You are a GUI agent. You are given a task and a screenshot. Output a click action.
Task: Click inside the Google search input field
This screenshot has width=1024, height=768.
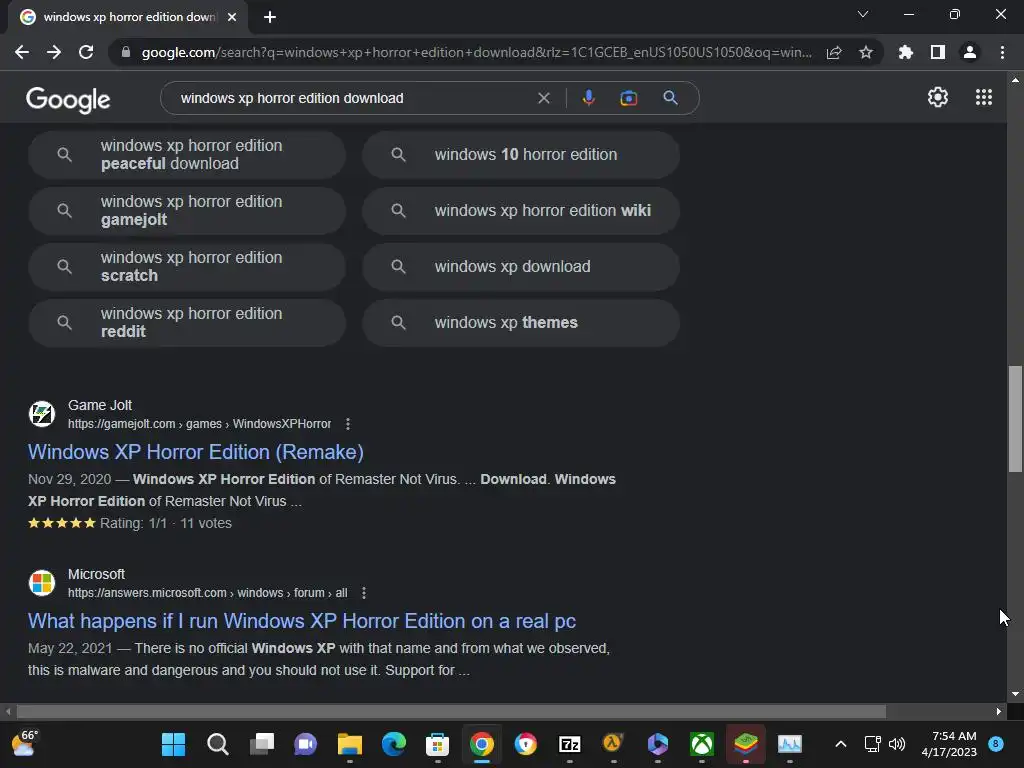(x=353, y=98)
